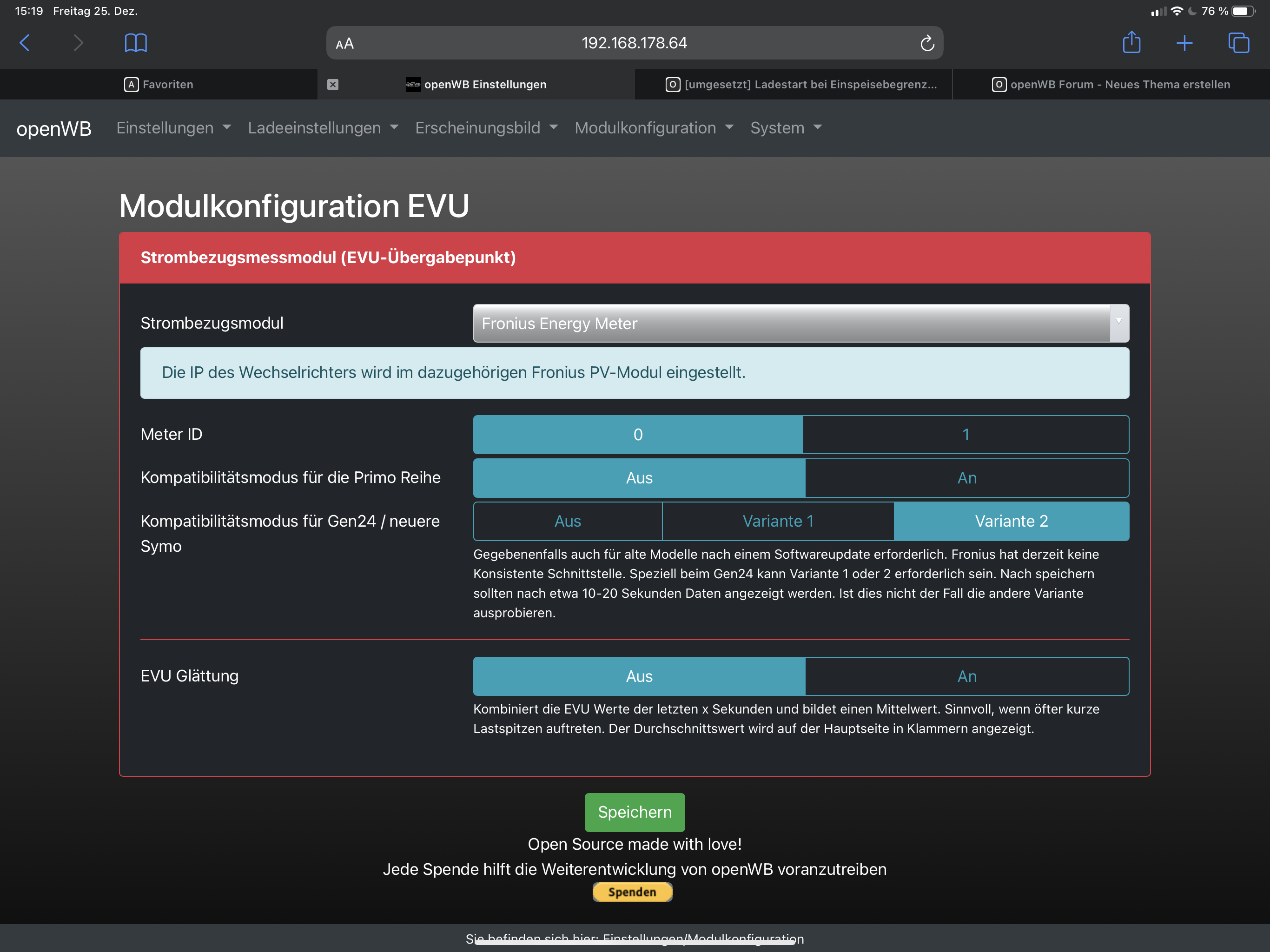Set Meter ID to 1
The image size is (1270, 952).
[x=966, y=435]
